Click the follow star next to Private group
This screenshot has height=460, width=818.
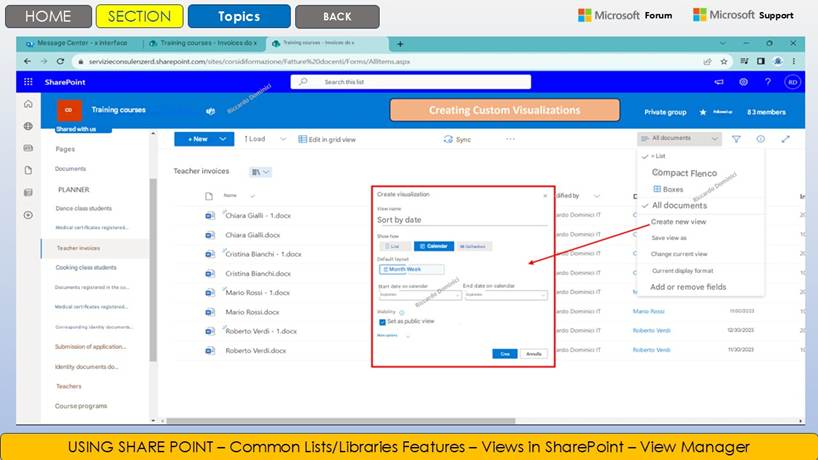(x=703, y=112)
